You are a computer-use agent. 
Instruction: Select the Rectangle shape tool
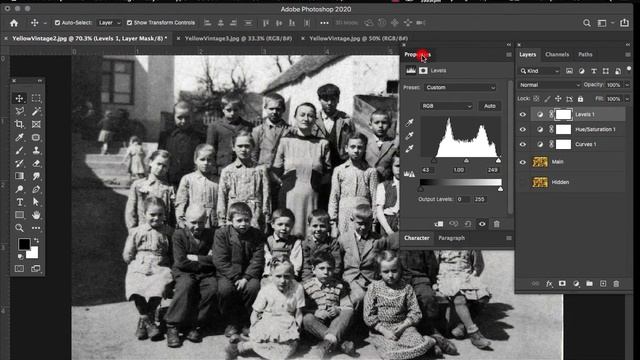(x=19, y=215)
